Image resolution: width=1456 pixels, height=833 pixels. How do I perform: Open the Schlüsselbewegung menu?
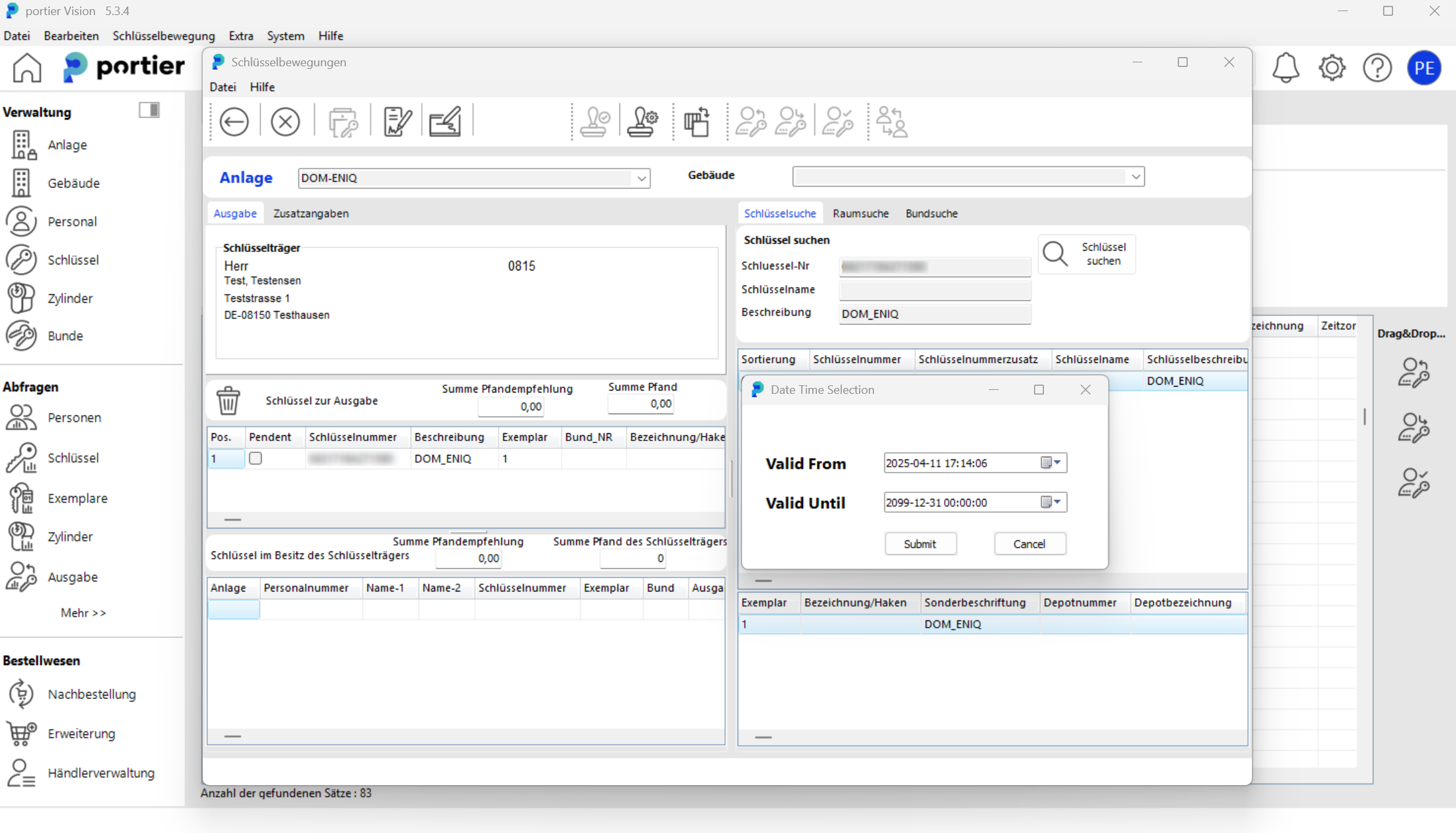163,35
